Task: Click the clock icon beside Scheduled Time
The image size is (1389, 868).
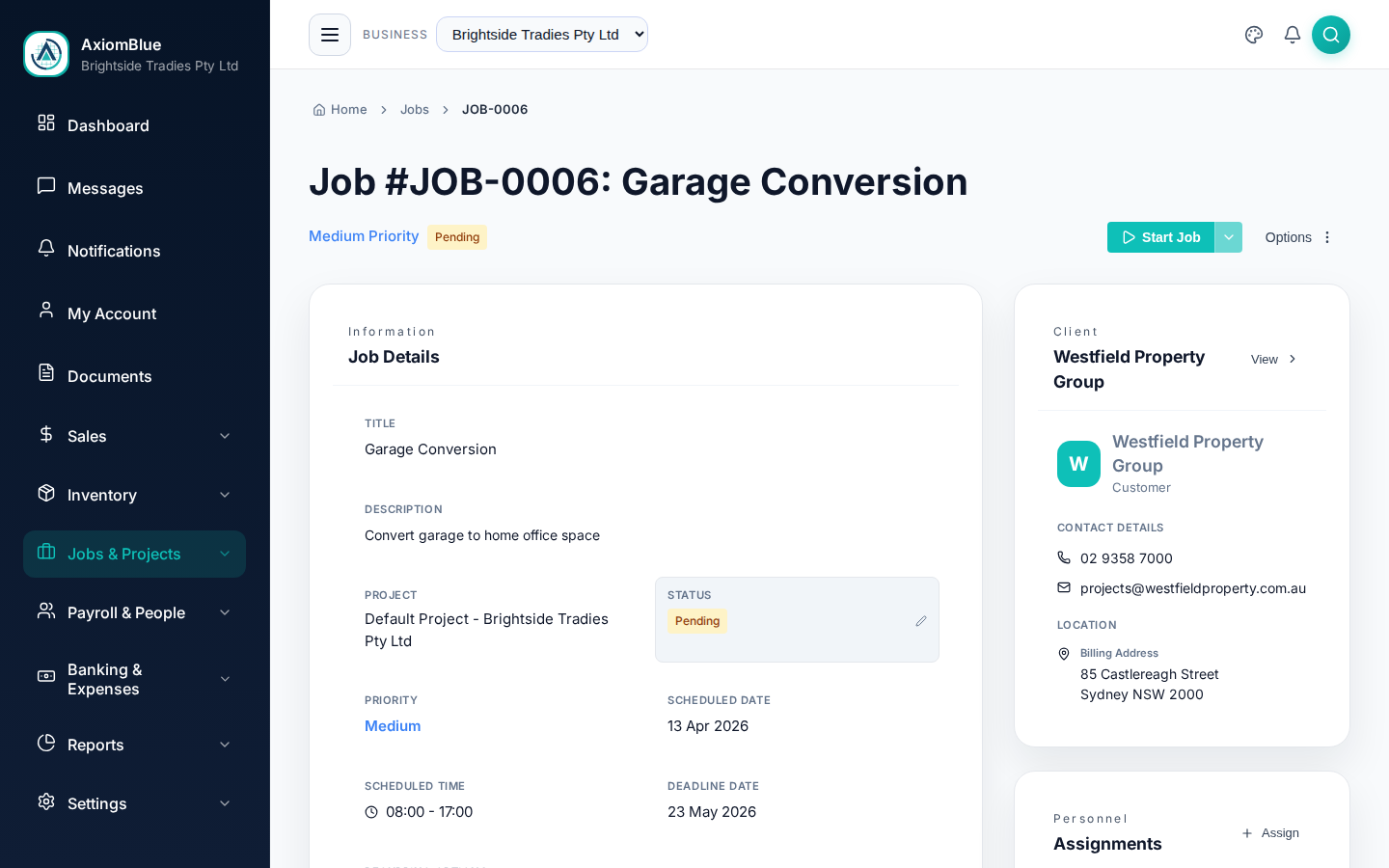Action: tap(371, 811)
